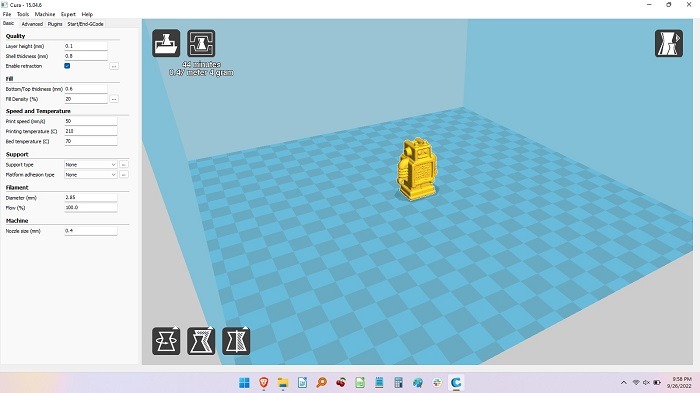
Task: Open the taskbar clock and date
Action: [680, 383]
